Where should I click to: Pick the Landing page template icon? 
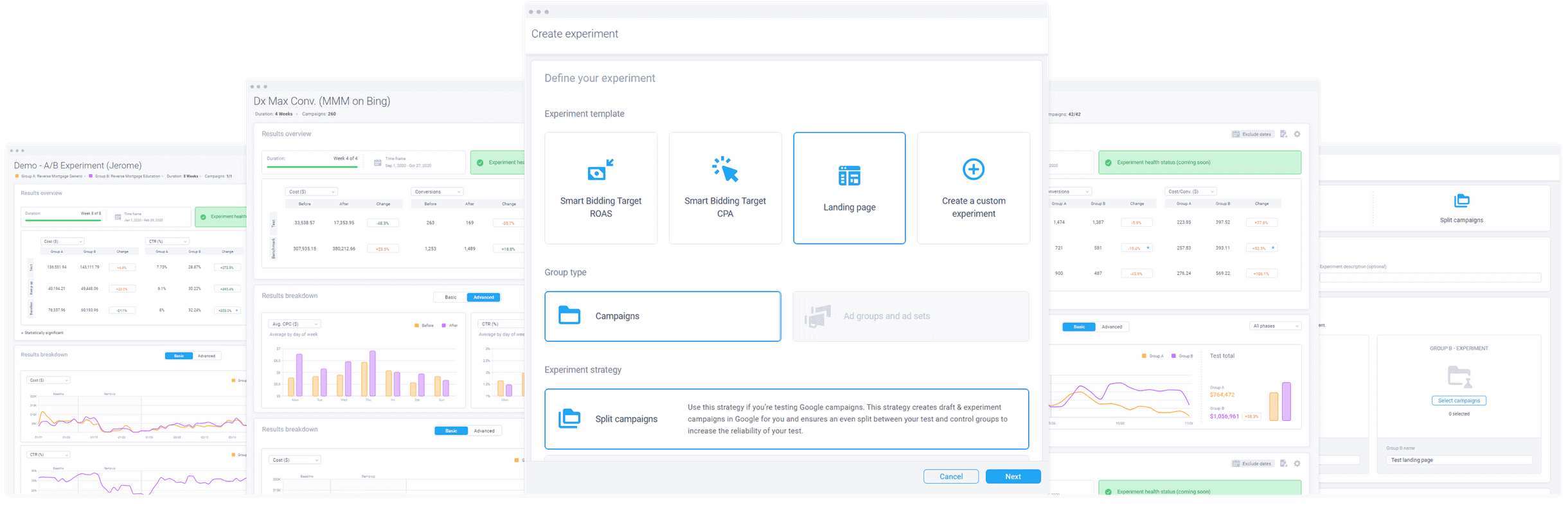(x=849, y=175)
